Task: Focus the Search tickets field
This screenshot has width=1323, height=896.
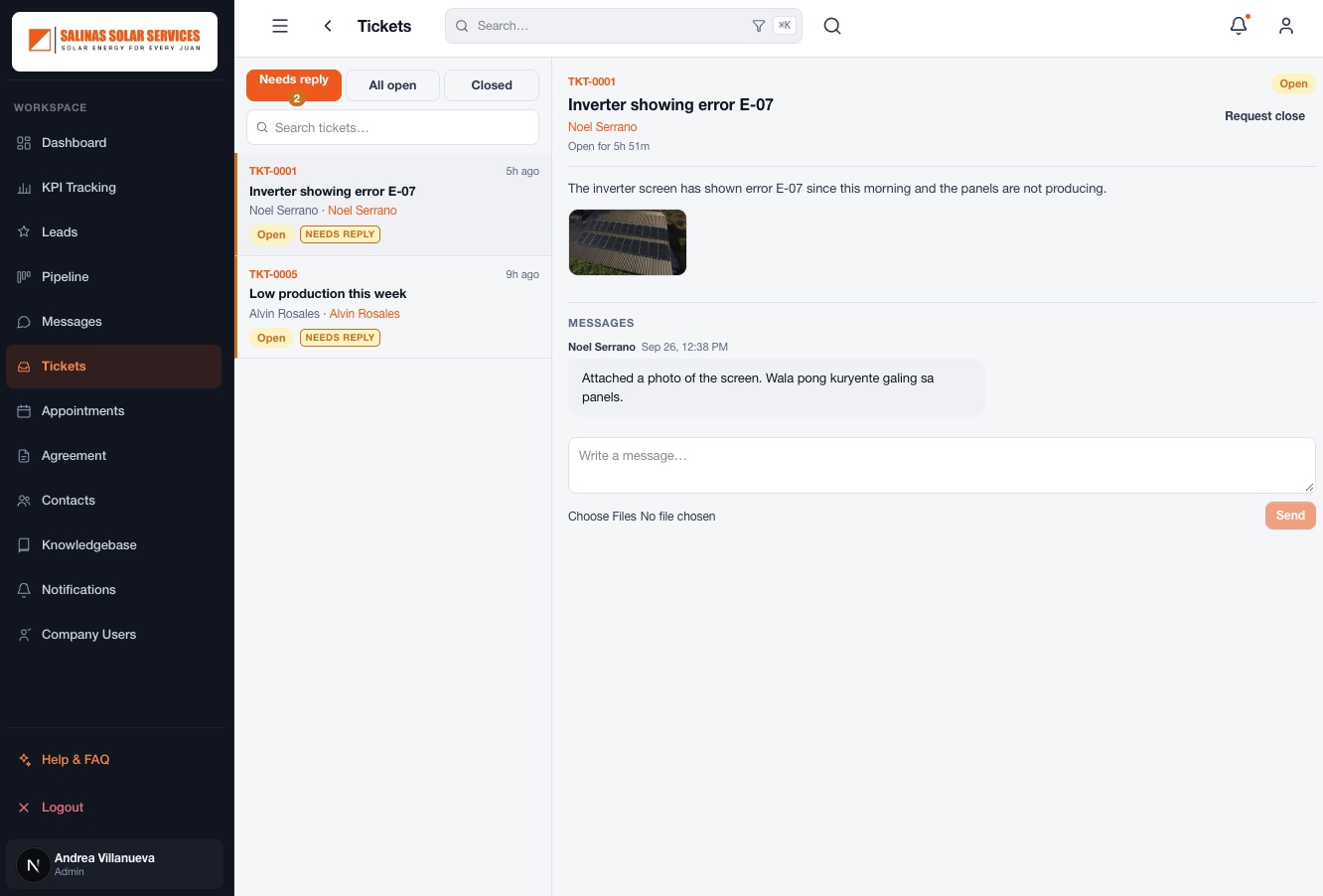Action: [x=392, y=127]
